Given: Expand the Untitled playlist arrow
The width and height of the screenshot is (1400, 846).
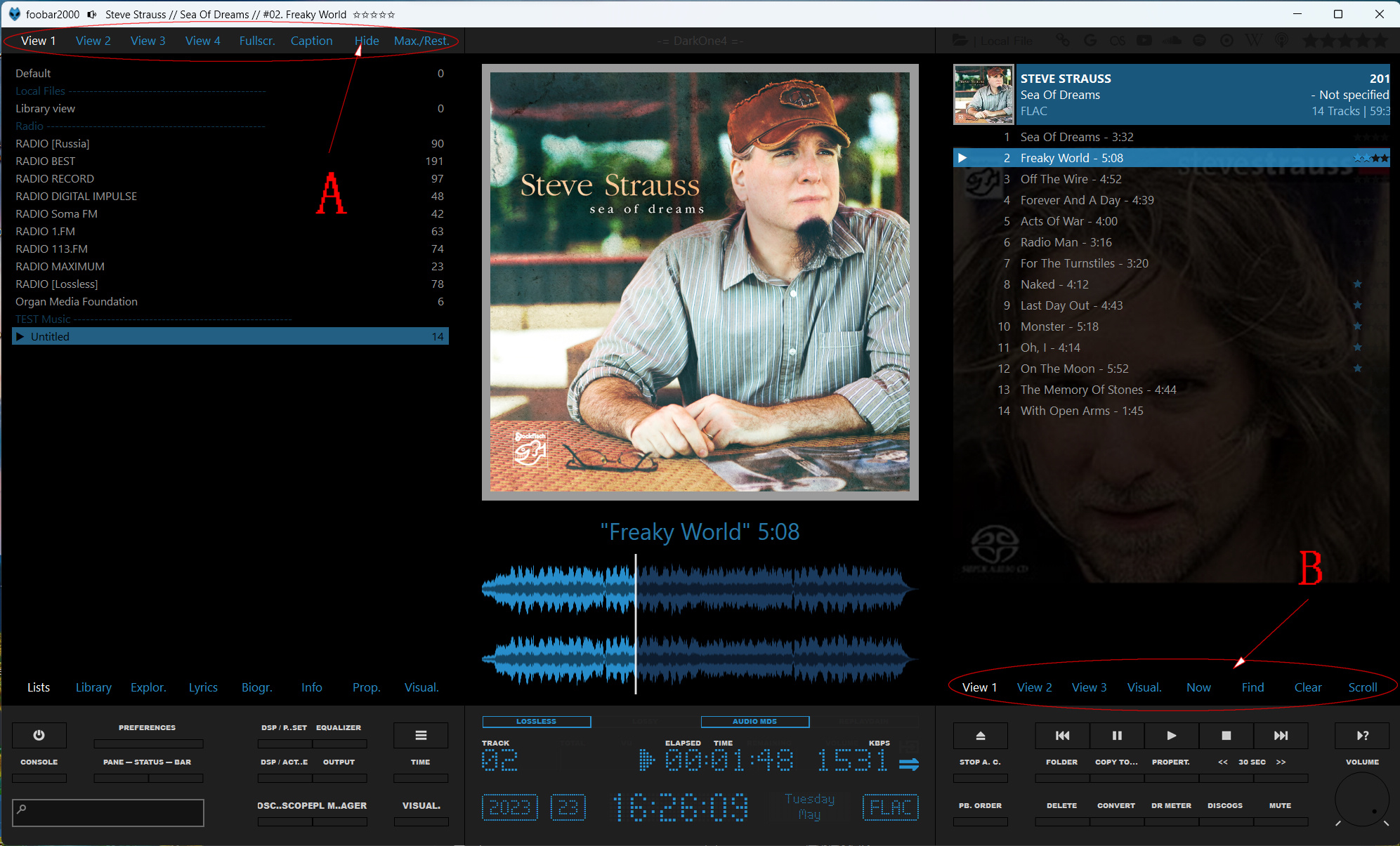Looking at the screenshot, I should click(20, 336).
